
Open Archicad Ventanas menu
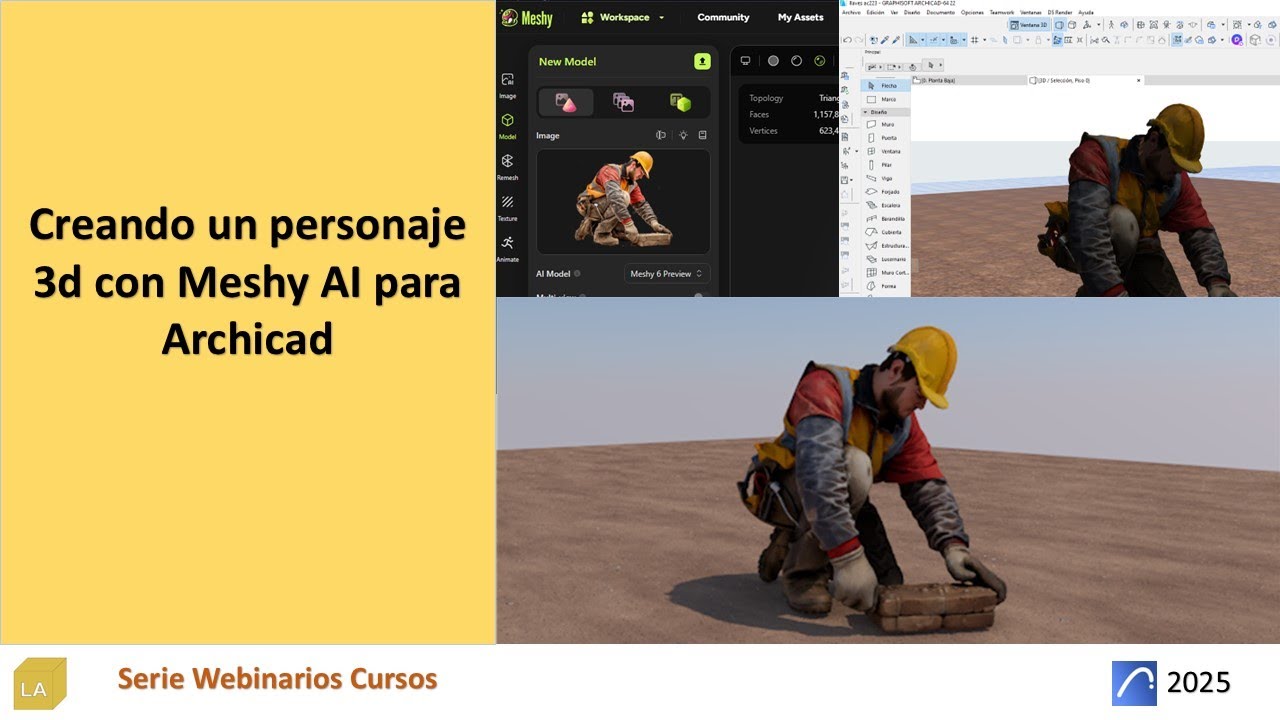coord(1031,12)
